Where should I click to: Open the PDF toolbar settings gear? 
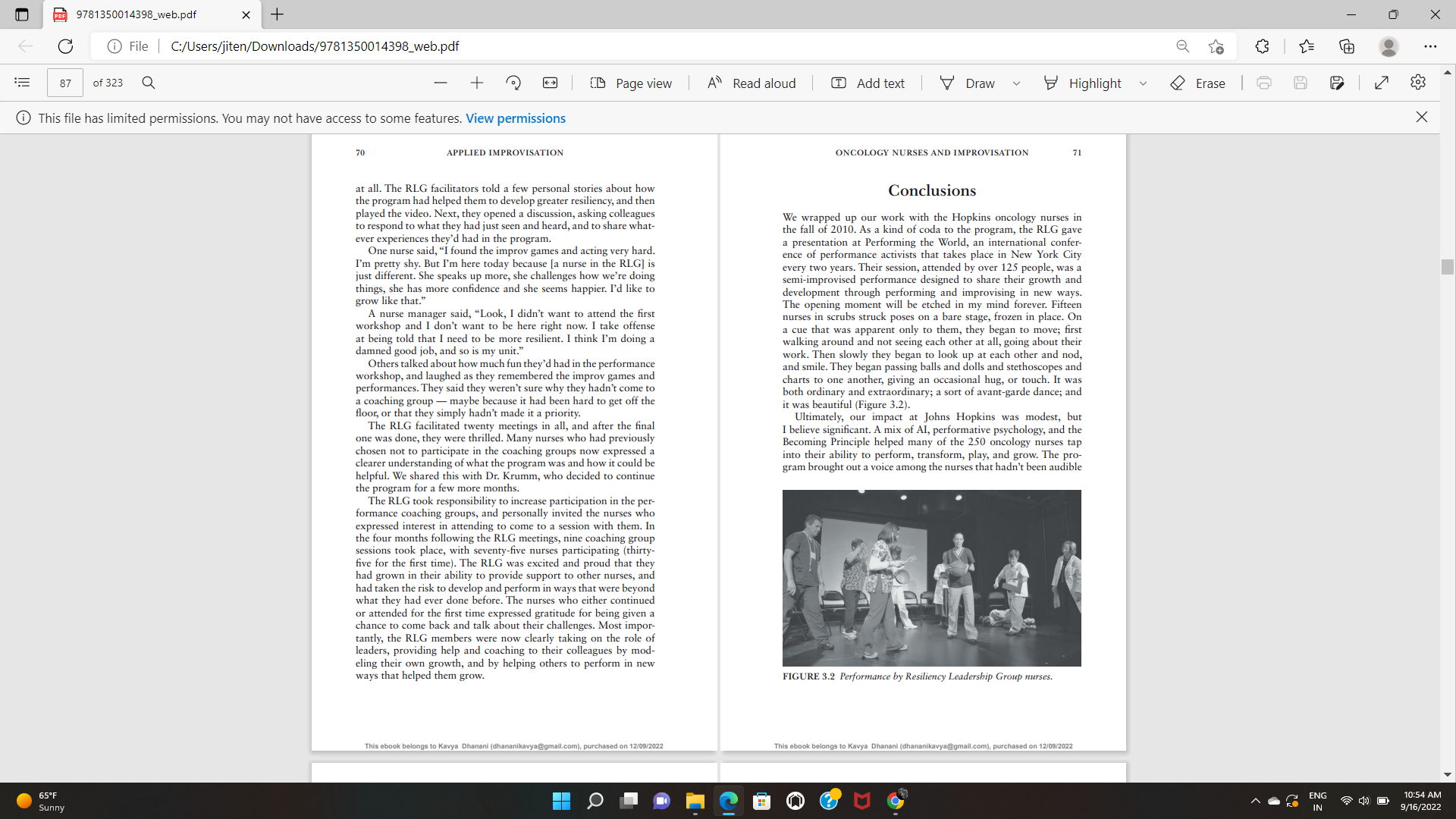pos(1418,82)
